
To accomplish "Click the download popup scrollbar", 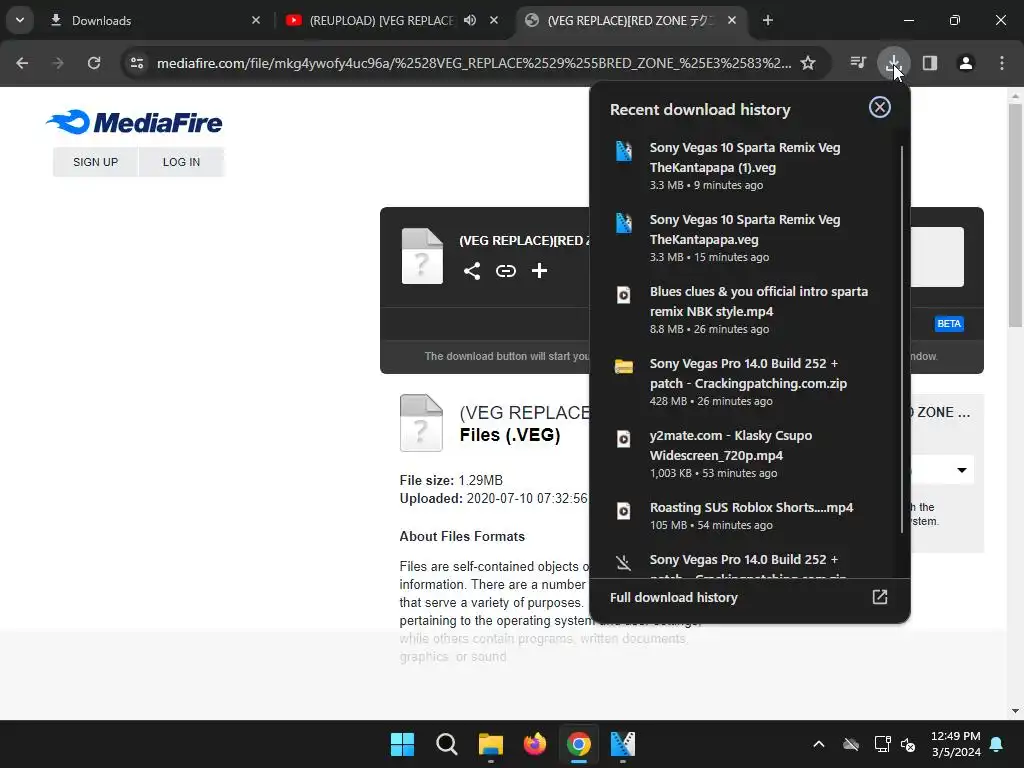I will [902, 340].
